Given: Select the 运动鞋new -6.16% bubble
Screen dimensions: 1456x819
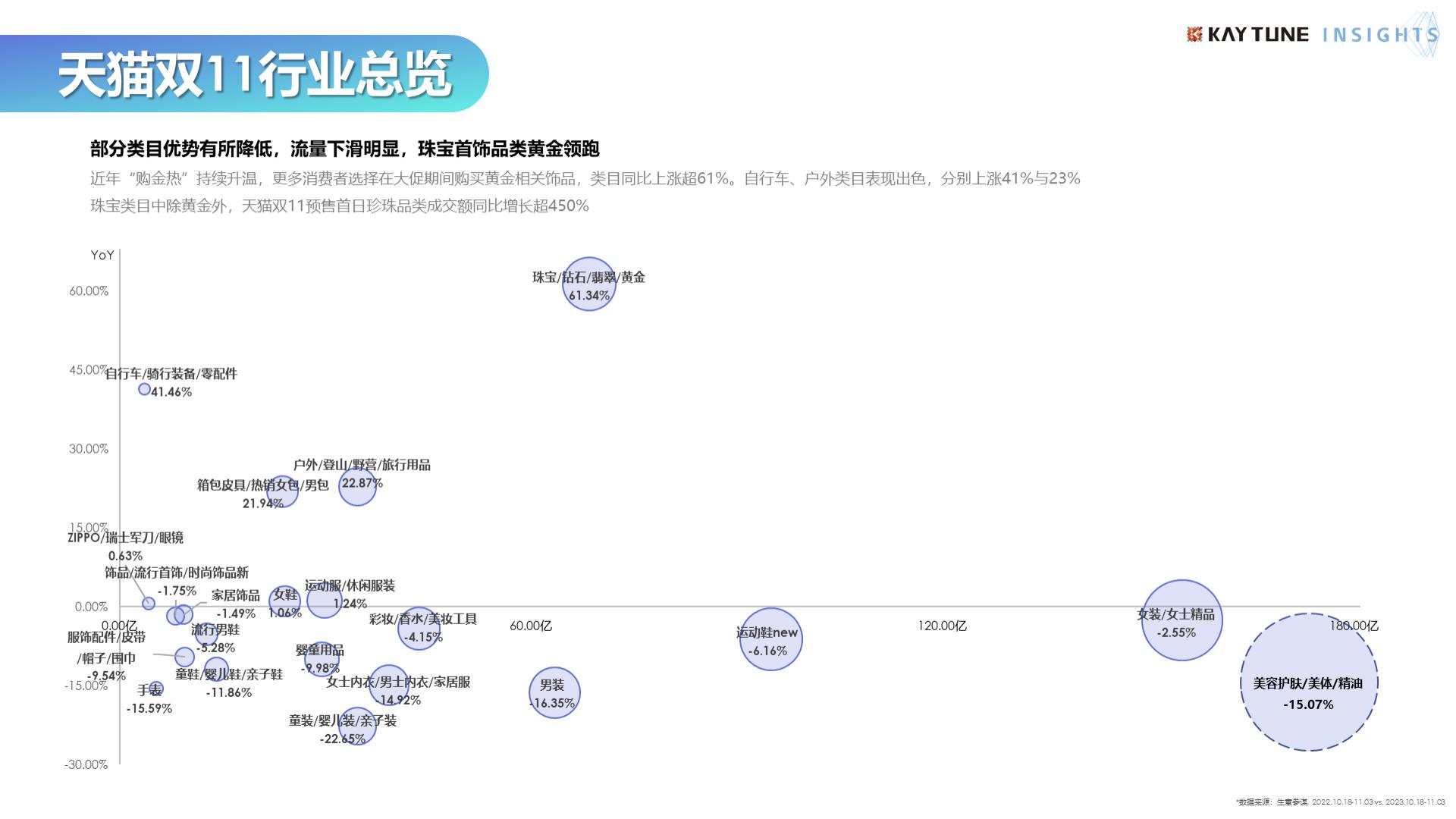Looking at the screenshot, I should (x=770, y=639).
